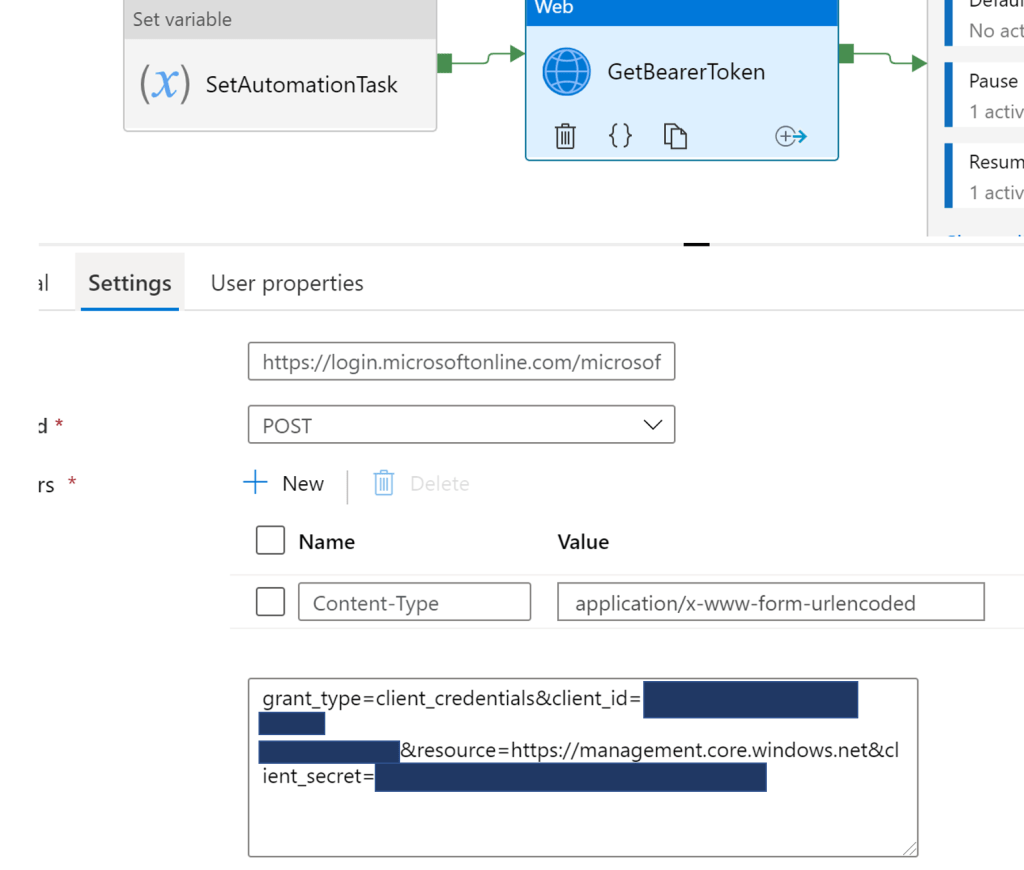Click the green output connector of SetAutomationTask

(445, 63)
